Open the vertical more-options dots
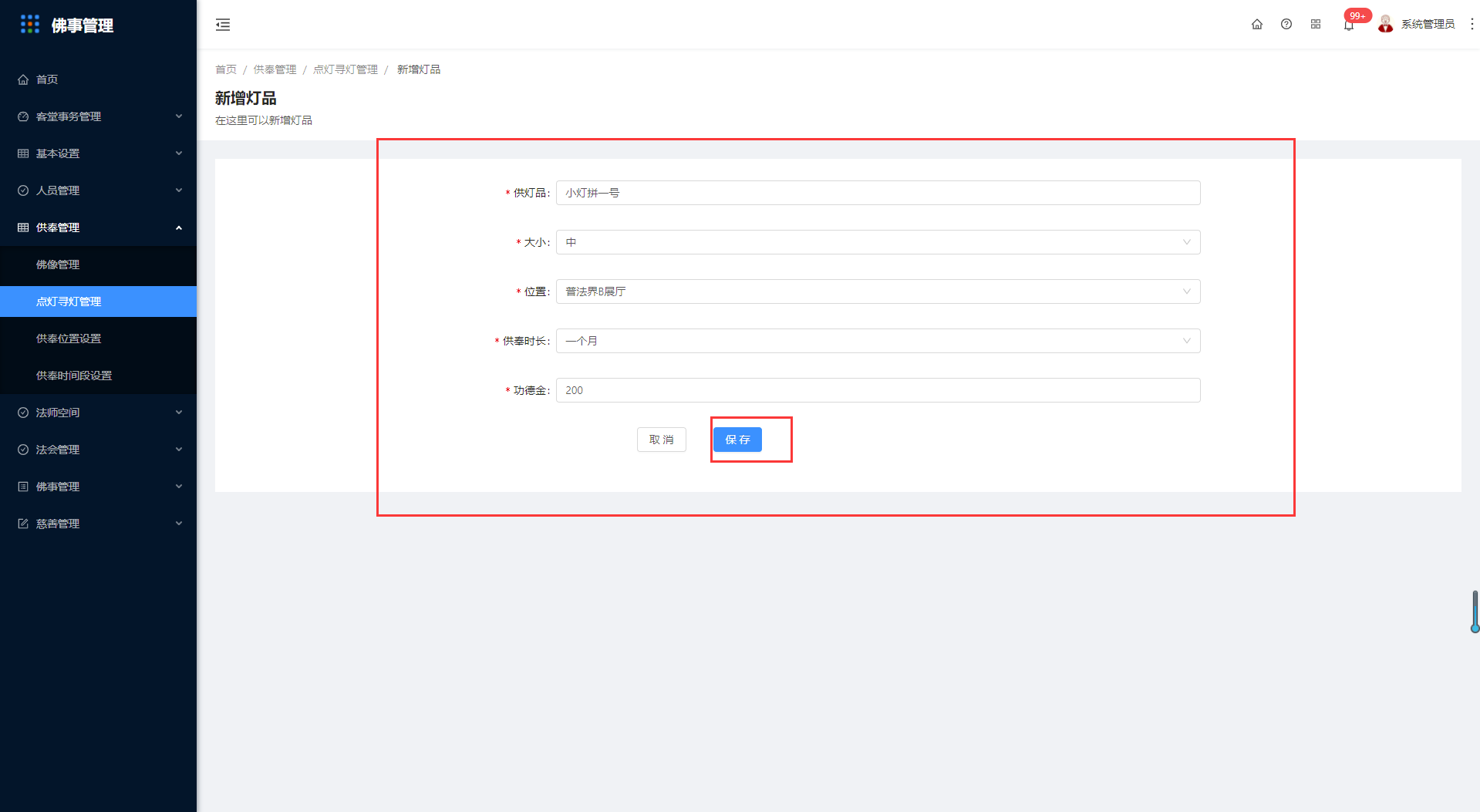Image resolution: width=1480 pixels, height=812 pixels. (x=1472, y=25)
